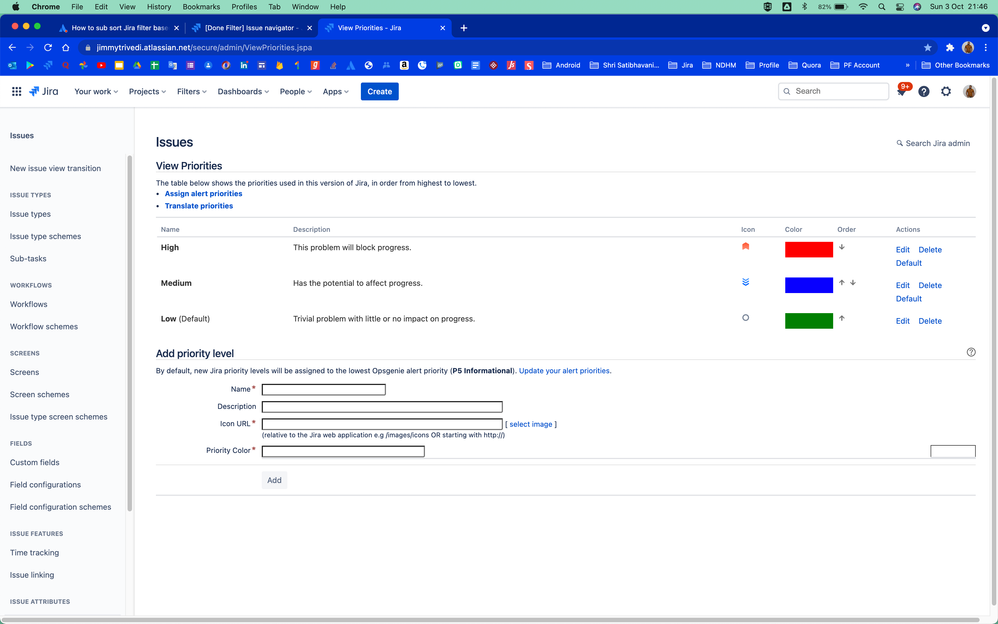Viewport: 998px width, 624px height.
Task: Move Low priority up using the arrow
Action: [x=841, y=319]
